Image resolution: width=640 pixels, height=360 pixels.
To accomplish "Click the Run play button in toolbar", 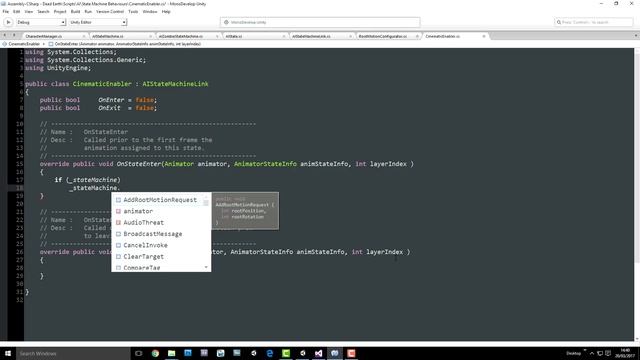I will pos(8,22).
